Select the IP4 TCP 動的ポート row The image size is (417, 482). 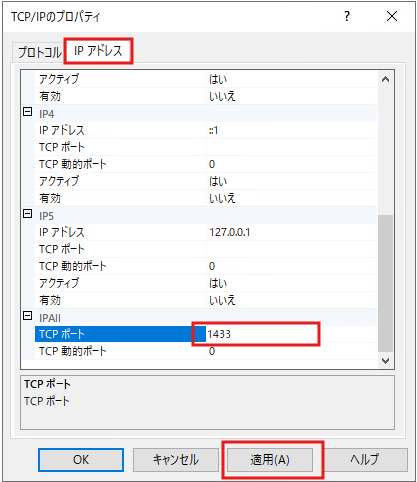pyautogui.click(x=206, y=164)
